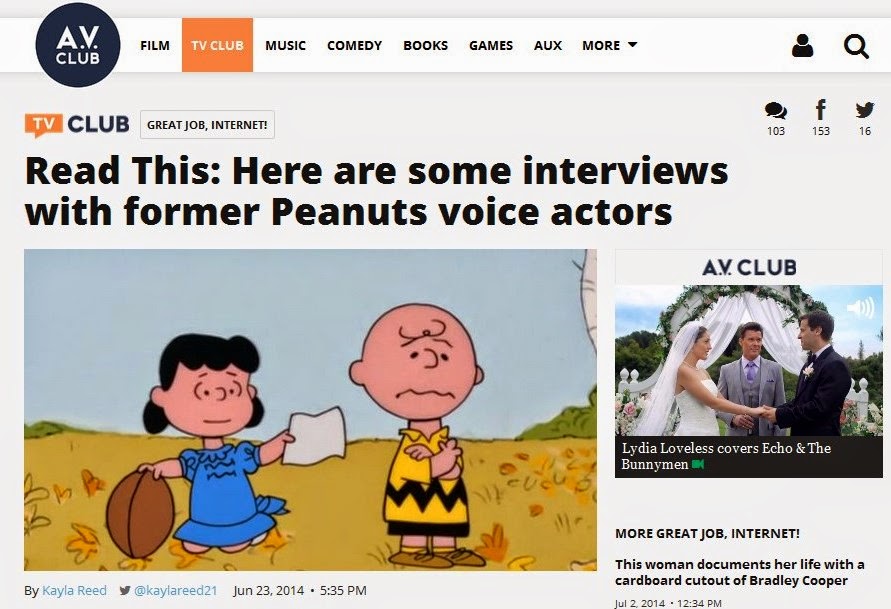Expand the MORE dropdown menu
This screenshot has width=891, height=609.
pos(610,45)
